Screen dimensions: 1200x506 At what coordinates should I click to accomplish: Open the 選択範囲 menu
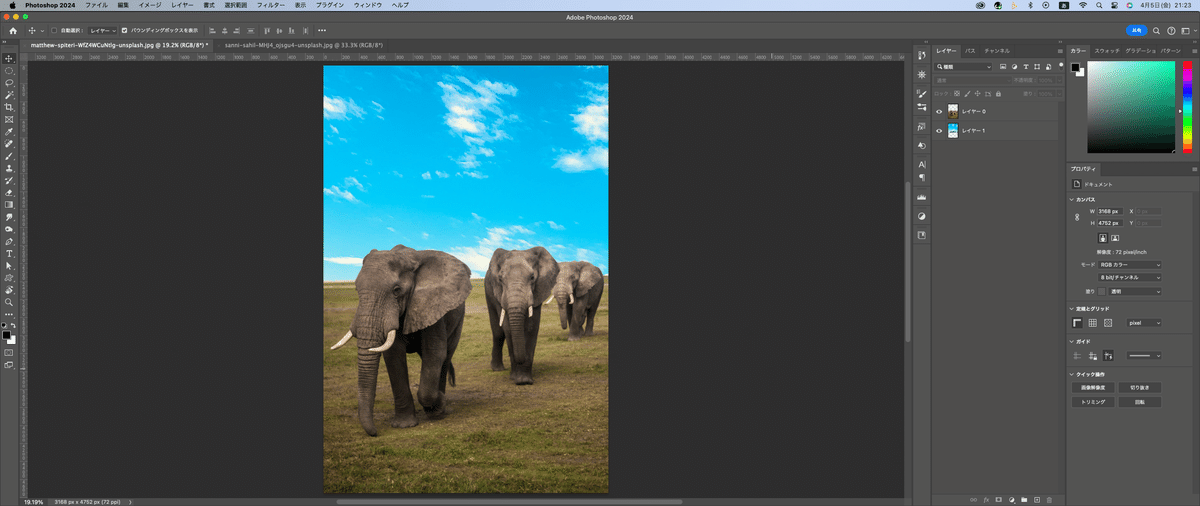pyautogui.click(x=236, y=5)
